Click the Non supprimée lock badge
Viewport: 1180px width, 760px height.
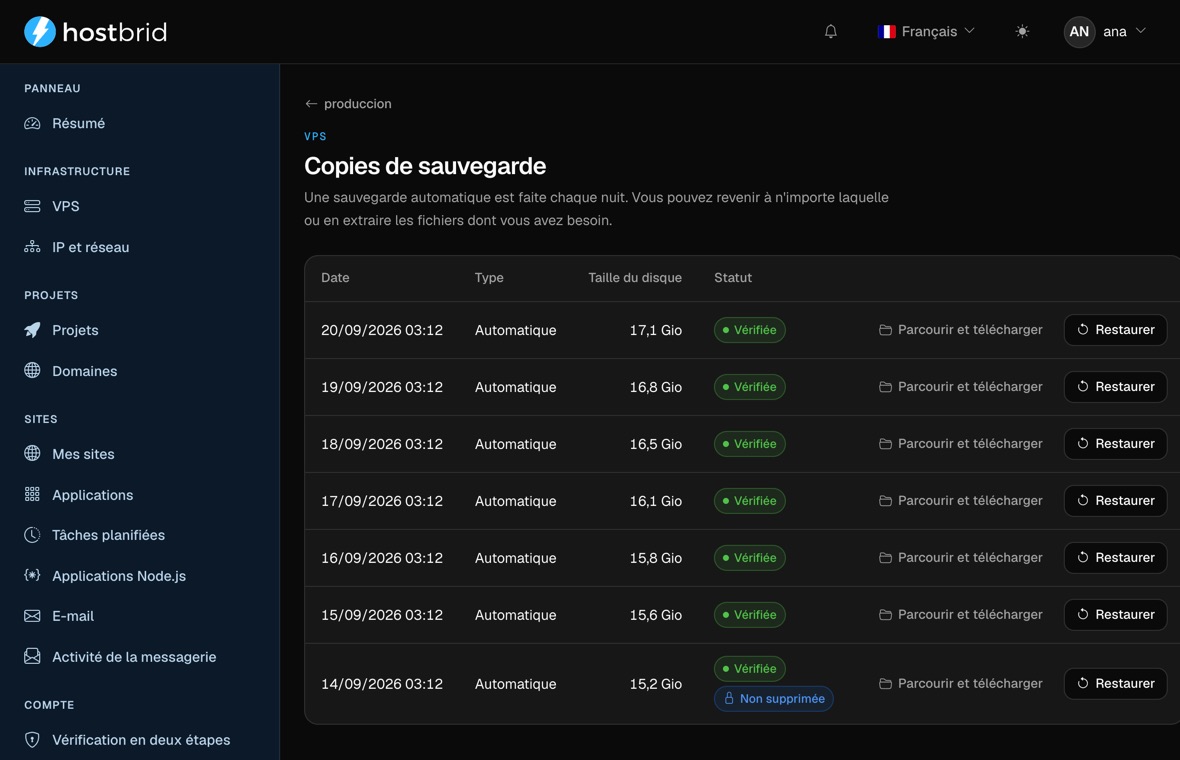774,698
